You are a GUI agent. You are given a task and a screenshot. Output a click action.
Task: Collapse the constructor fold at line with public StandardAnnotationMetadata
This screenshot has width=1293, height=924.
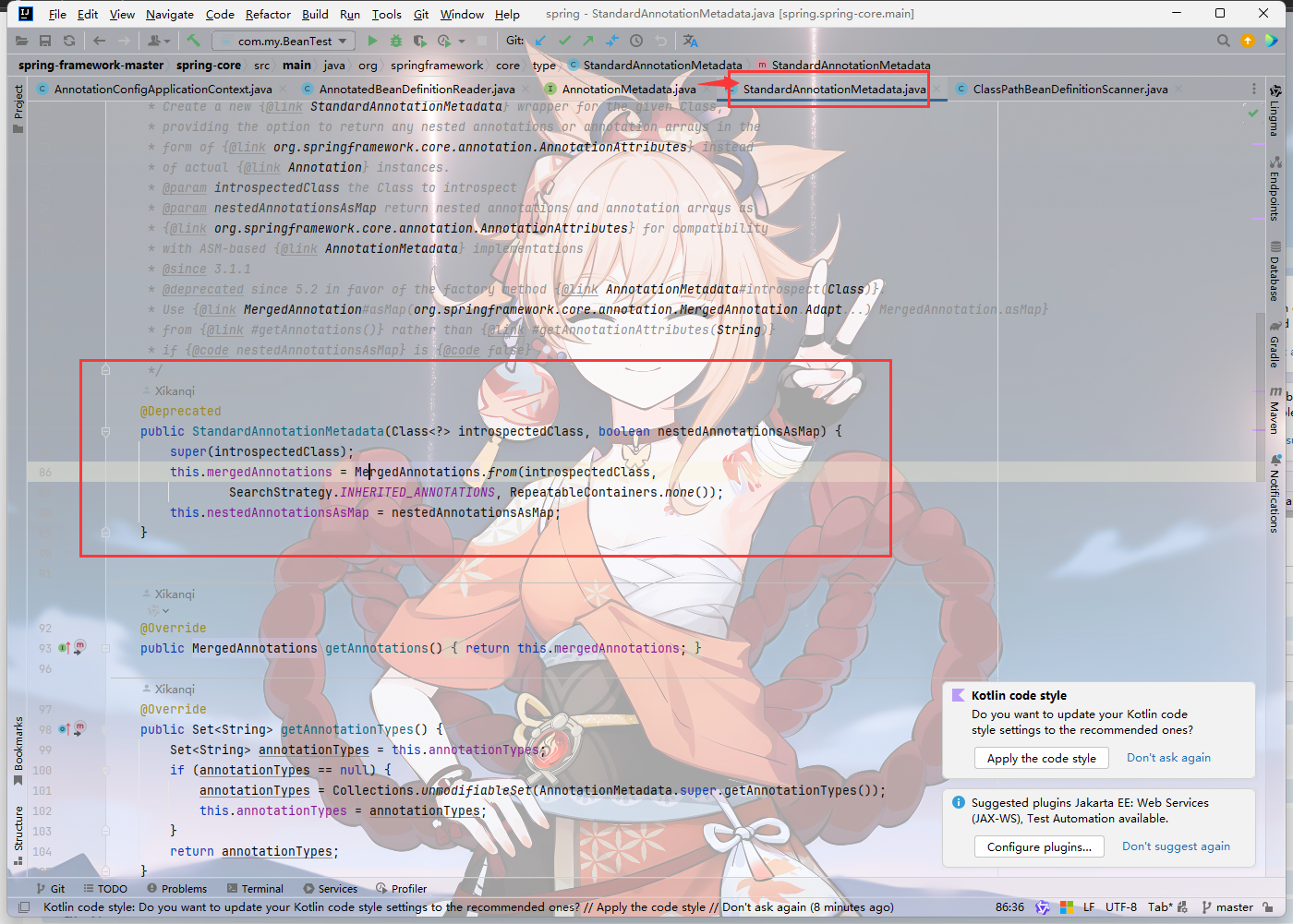(105, 431)
